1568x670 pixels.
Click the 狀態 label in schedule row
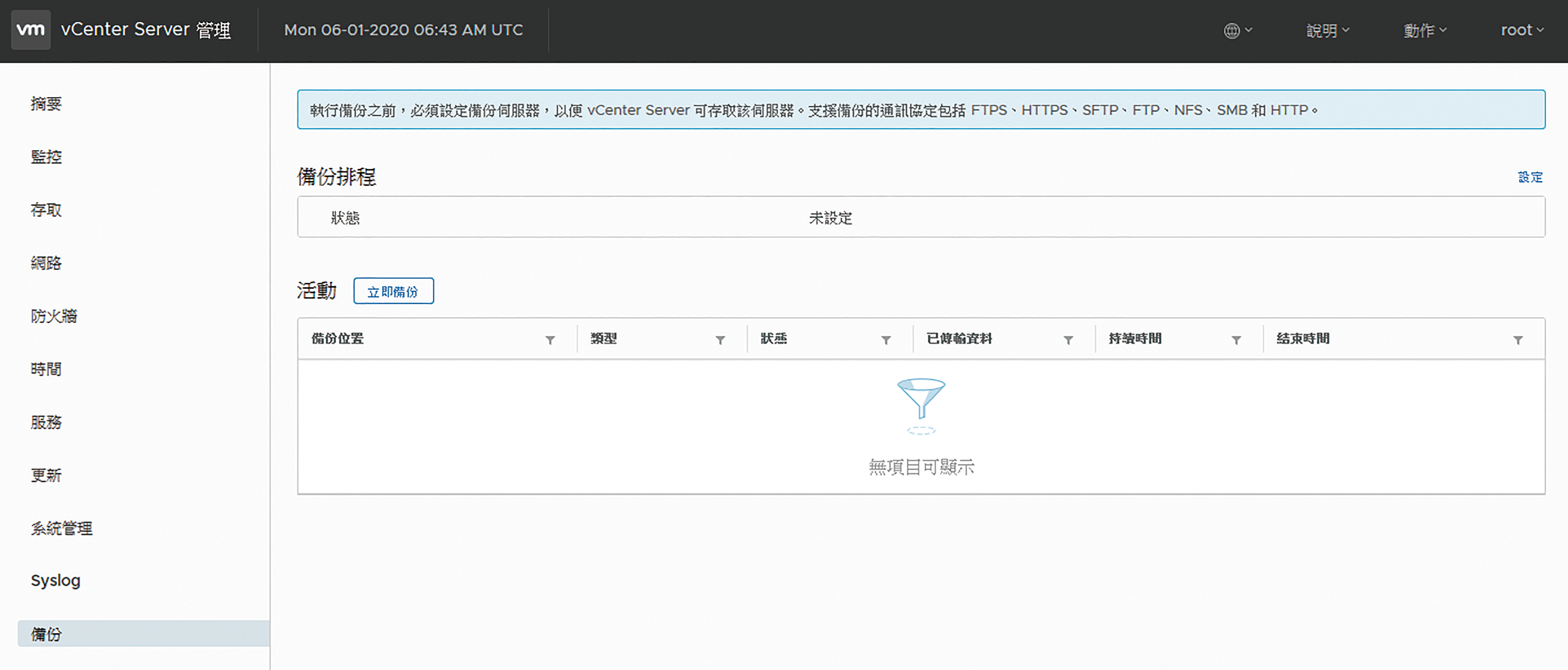tap(345, 218)
